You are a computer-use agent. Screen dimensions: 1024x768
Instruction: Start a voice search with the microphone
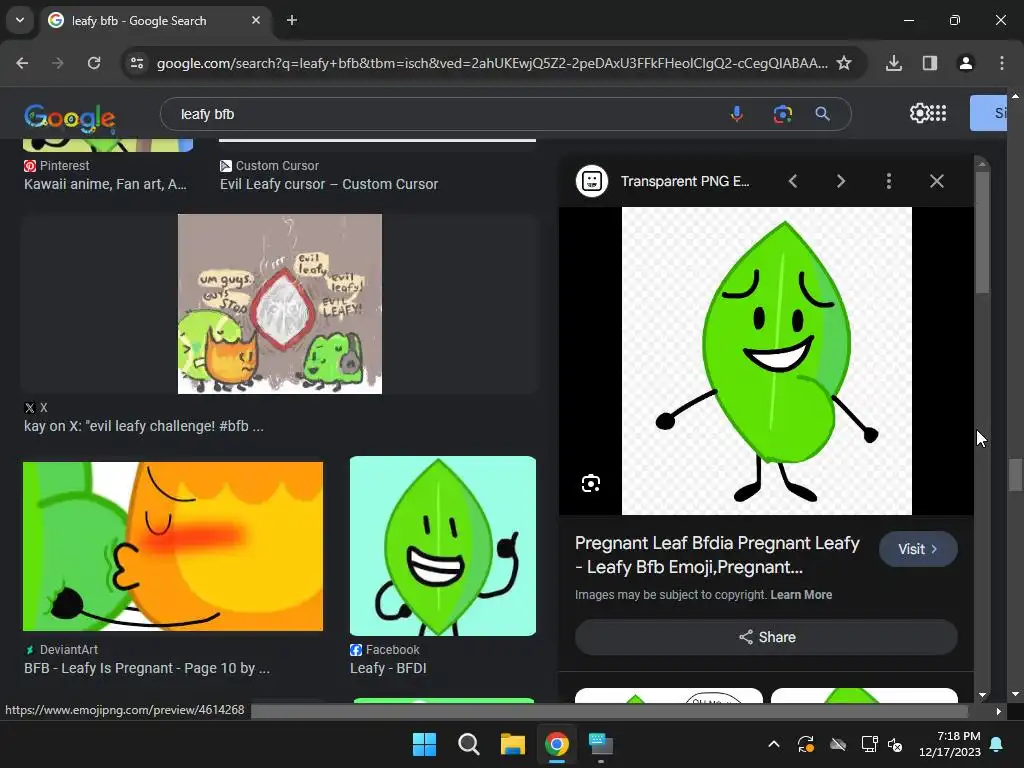pos(737,114)
